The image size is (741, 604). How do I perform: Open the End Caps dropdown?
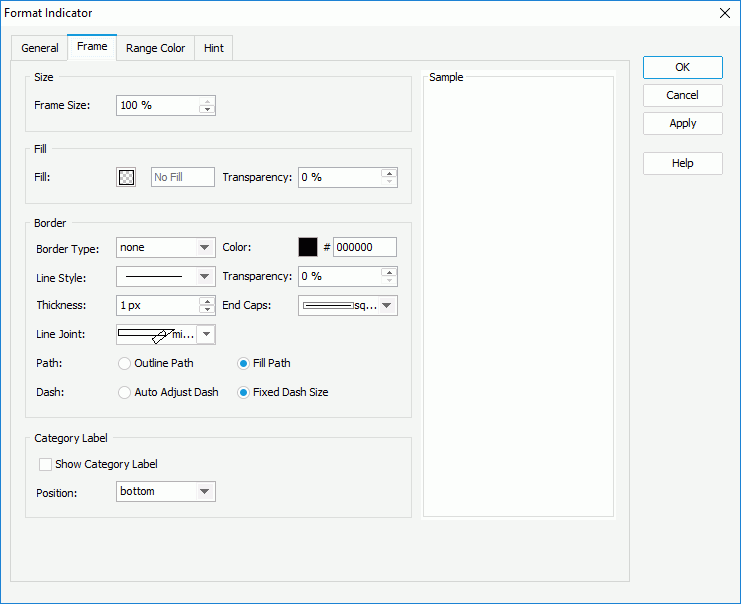[x=387, y=306]
